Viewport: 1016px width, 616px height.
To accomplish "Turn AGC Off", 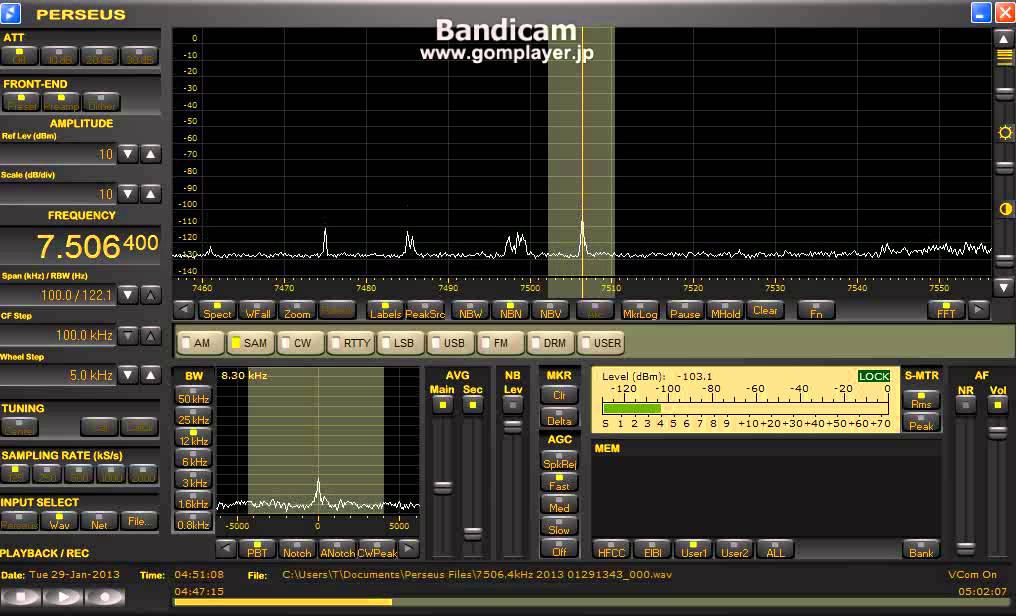I will [559, 549].
